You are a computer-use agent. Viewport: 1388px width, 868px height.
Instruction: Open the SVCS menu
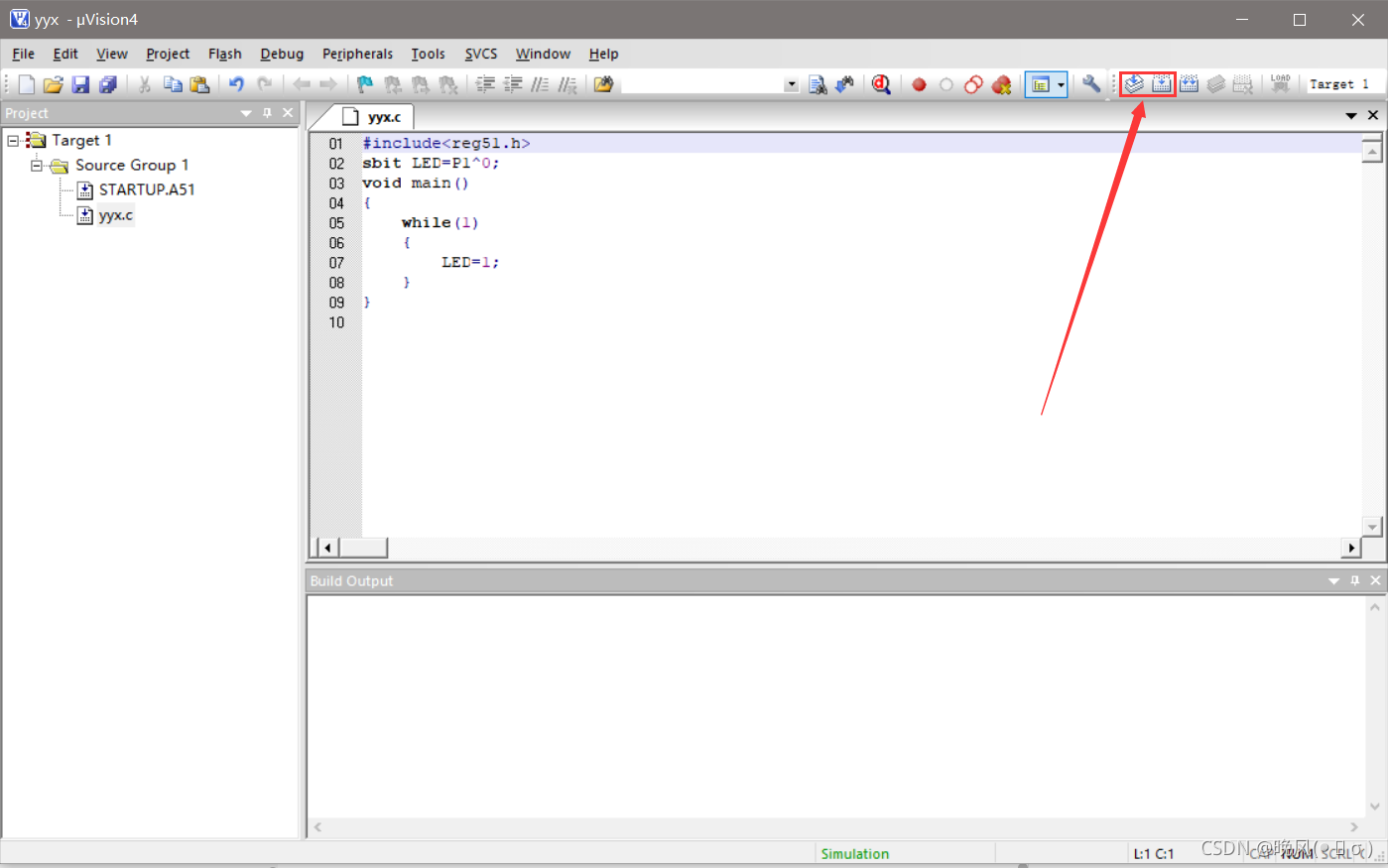(x=481, y=54)
